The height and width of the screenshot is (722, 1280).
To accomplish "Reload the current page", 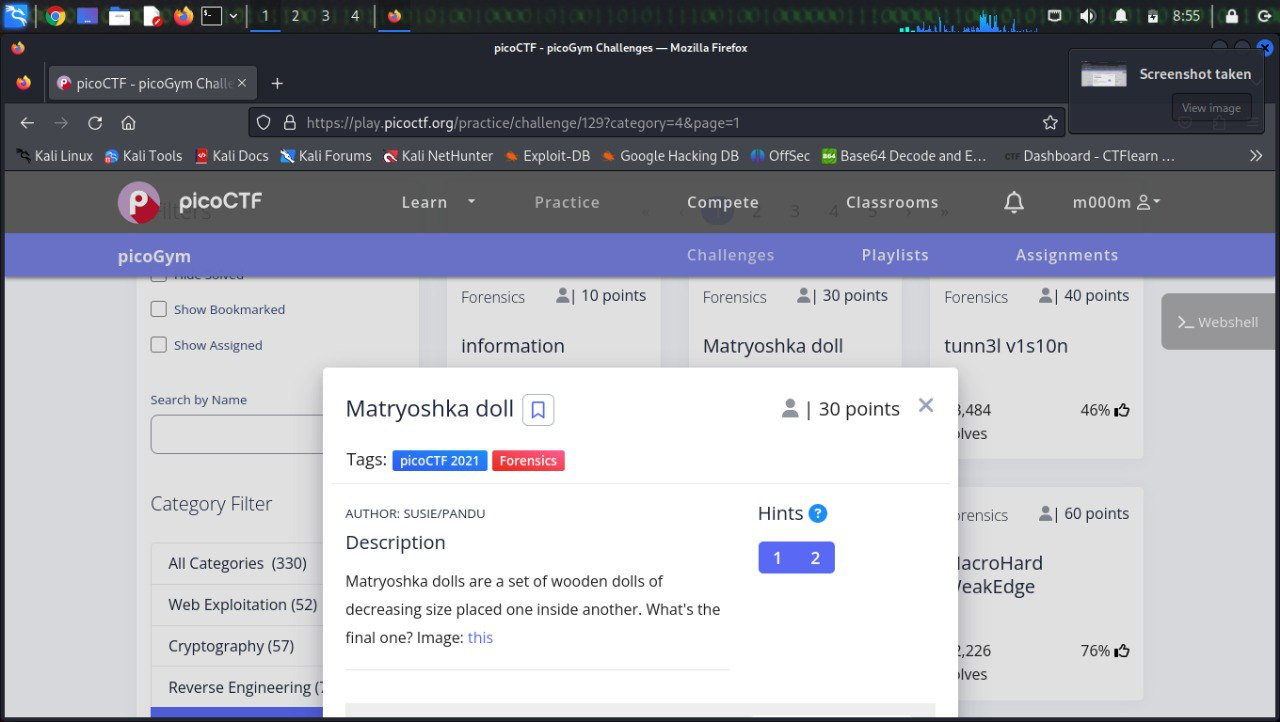I will (95, 123).
